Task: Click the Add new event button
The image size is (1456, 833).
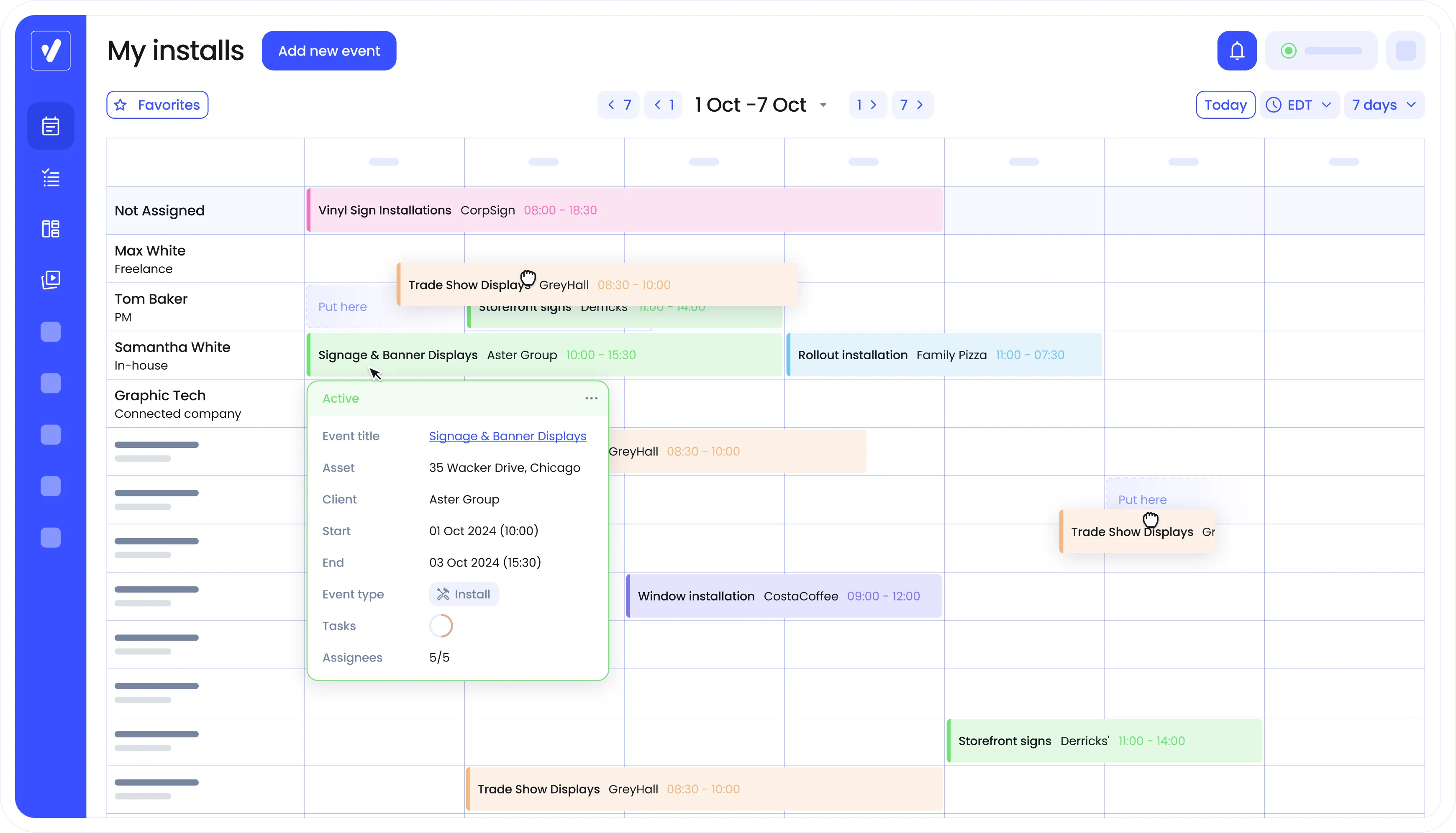Action: 328,51
